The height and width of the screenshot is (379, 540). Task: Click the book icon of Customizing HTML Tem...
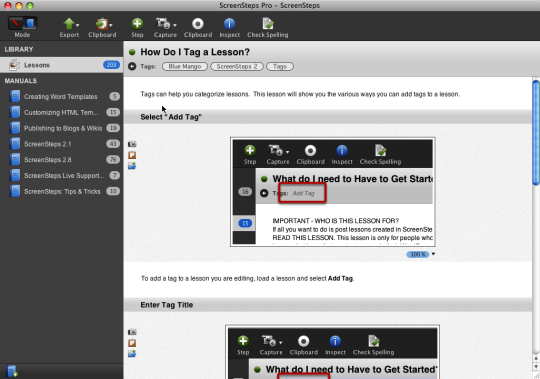(x=15, y=112)
